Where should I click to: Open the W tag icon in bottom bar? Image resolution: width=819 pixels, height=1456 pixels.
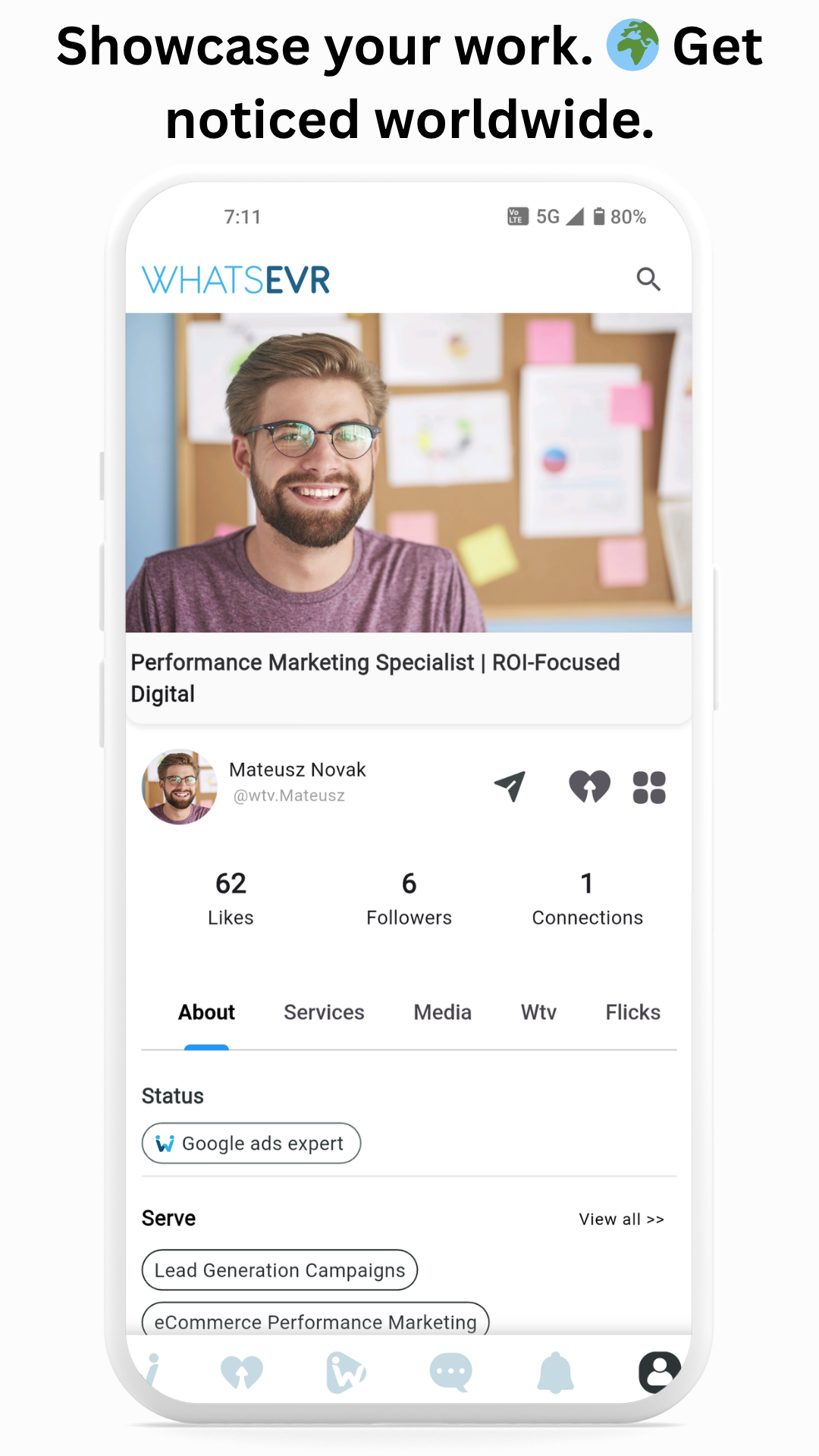coord(346,1373)
